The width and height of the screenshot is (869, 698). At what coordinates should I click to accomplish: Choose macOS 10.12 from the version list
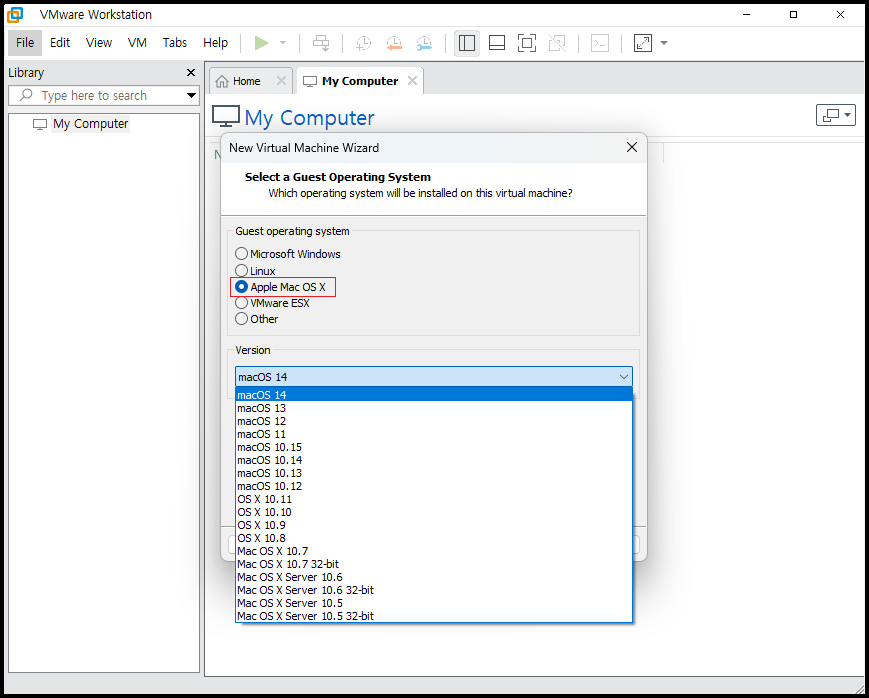(x=434, y=486)
